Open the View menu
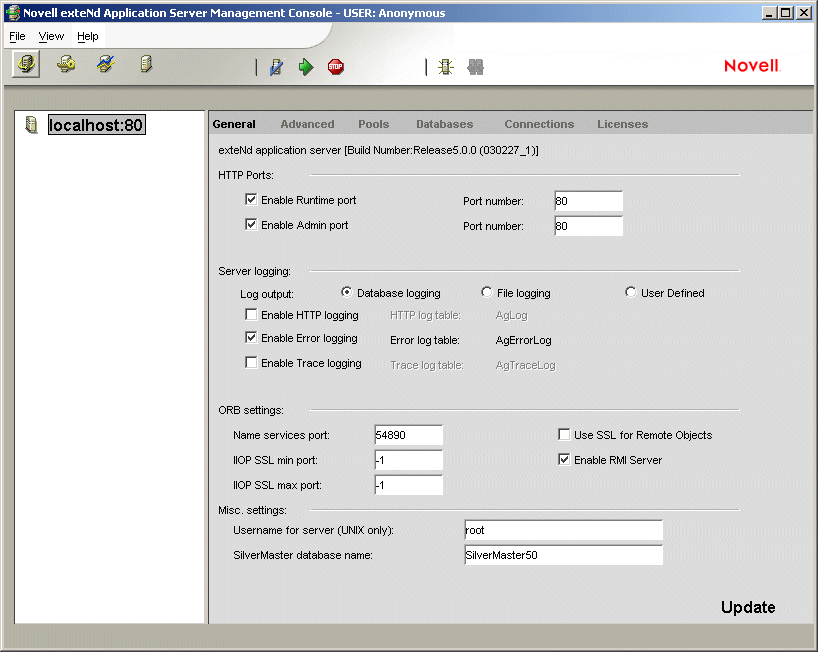Screen dimensions: 818x652 [x=51, y=36]
